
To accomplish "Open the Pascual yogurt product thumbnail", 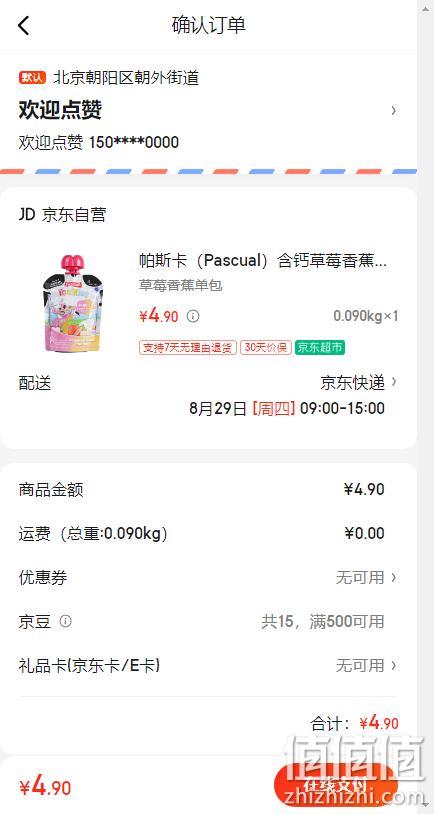I will pyautogui.click(x=71, y=304).
